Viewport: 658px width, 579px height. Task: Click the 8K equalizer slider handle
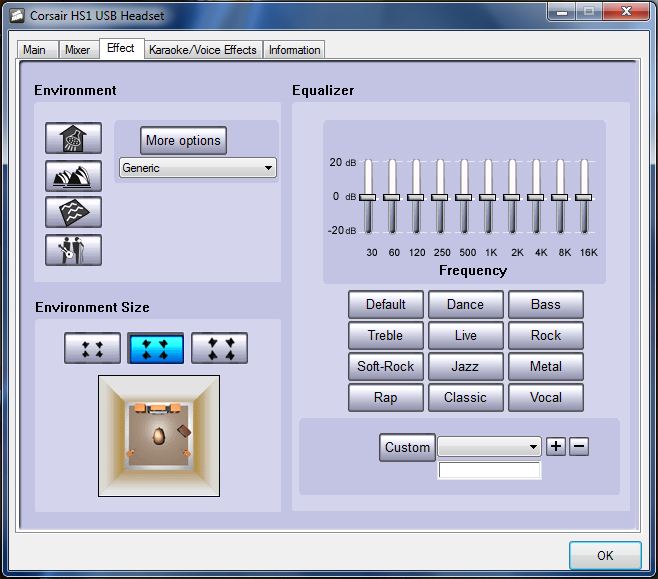click(559, 197)
